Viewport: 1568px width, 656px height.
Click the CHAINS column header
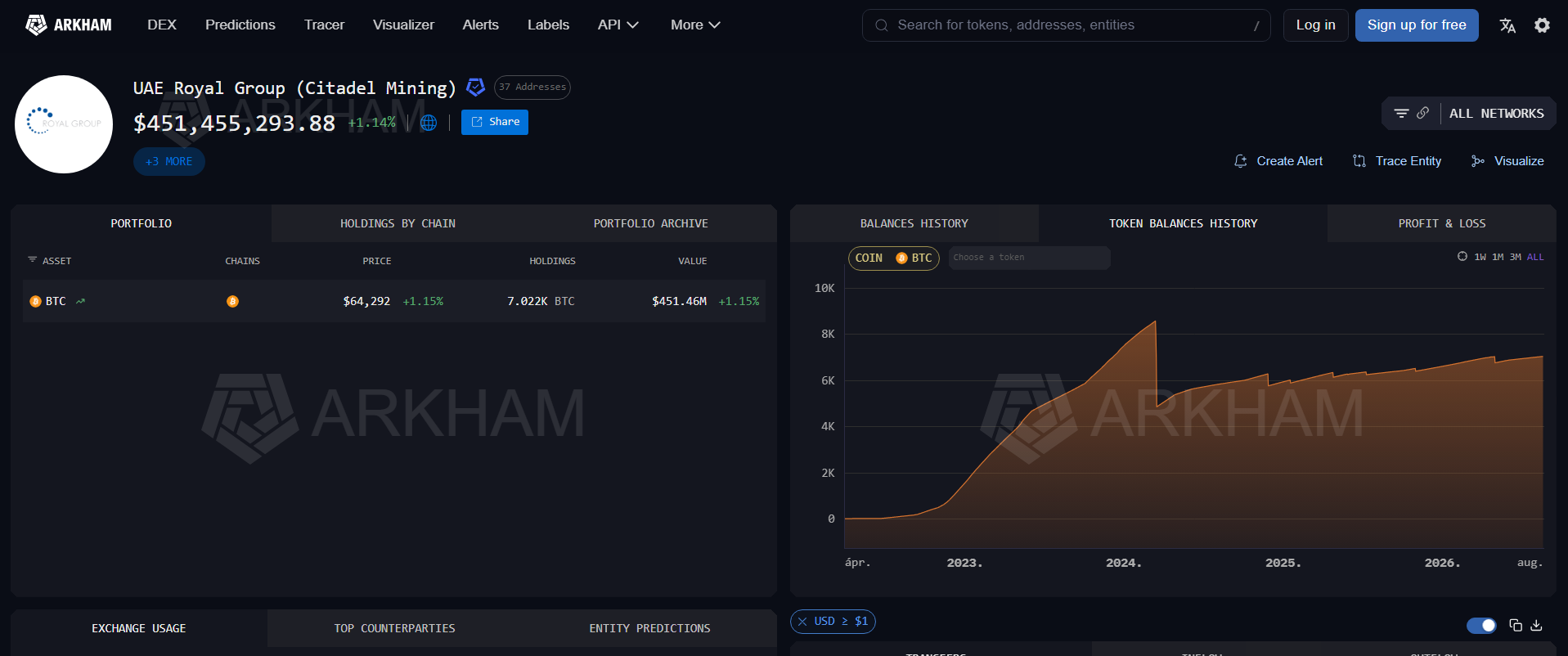(x=243, y=261)
